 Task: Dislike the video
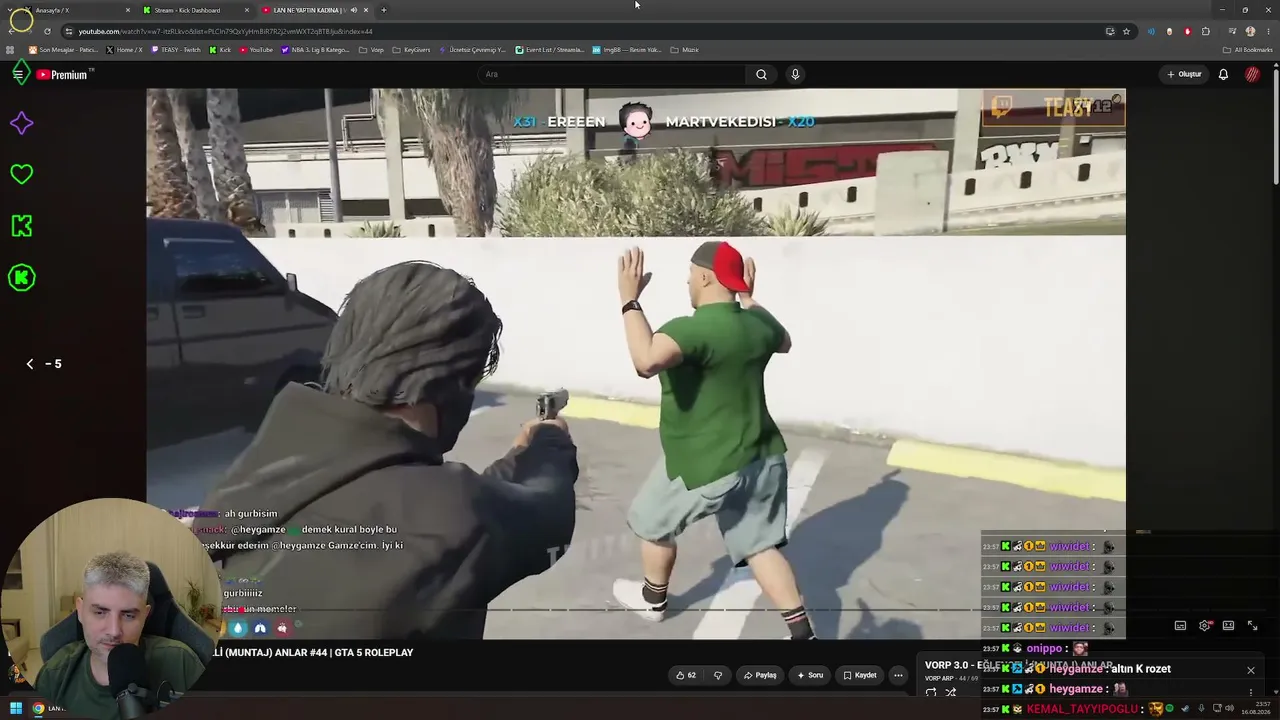point(717,675)
